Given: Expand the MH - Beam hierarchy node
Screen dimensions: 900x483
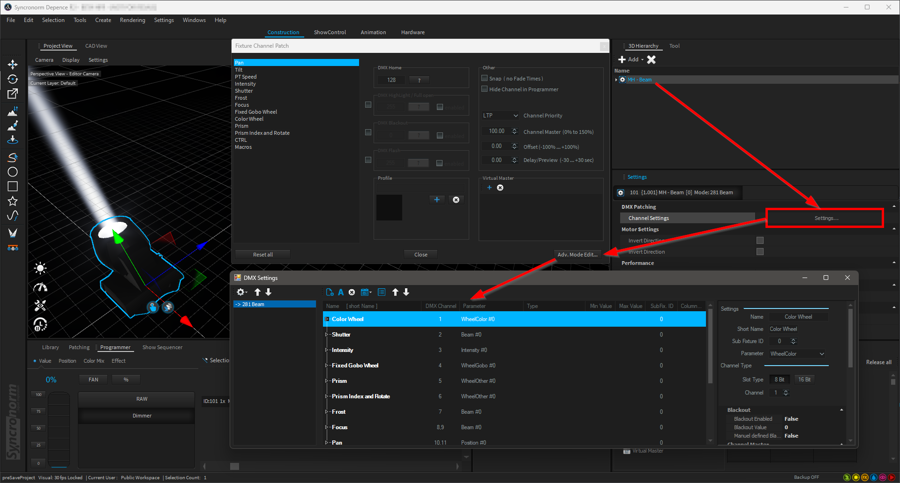Looking at the screenshot, I should pos(617,80).
